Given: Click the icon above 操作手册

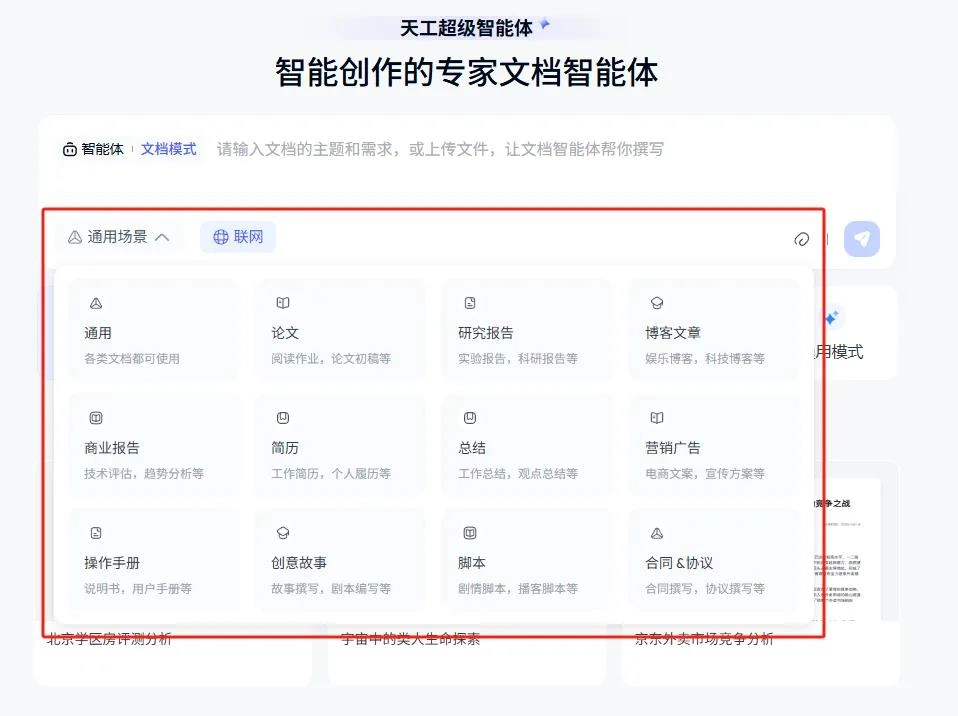Looking at the screenshot, I should [96, 533].
